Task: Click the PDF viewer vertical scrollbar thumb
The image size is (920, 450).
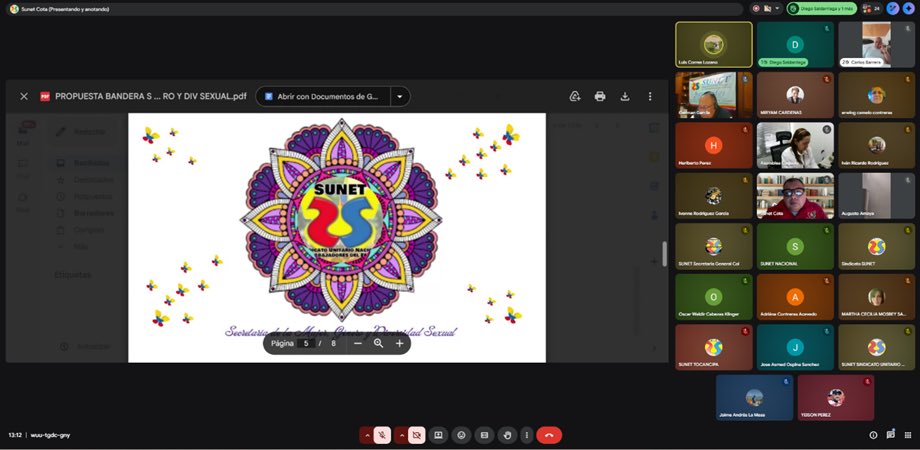Action: click(x=665, y=254)
